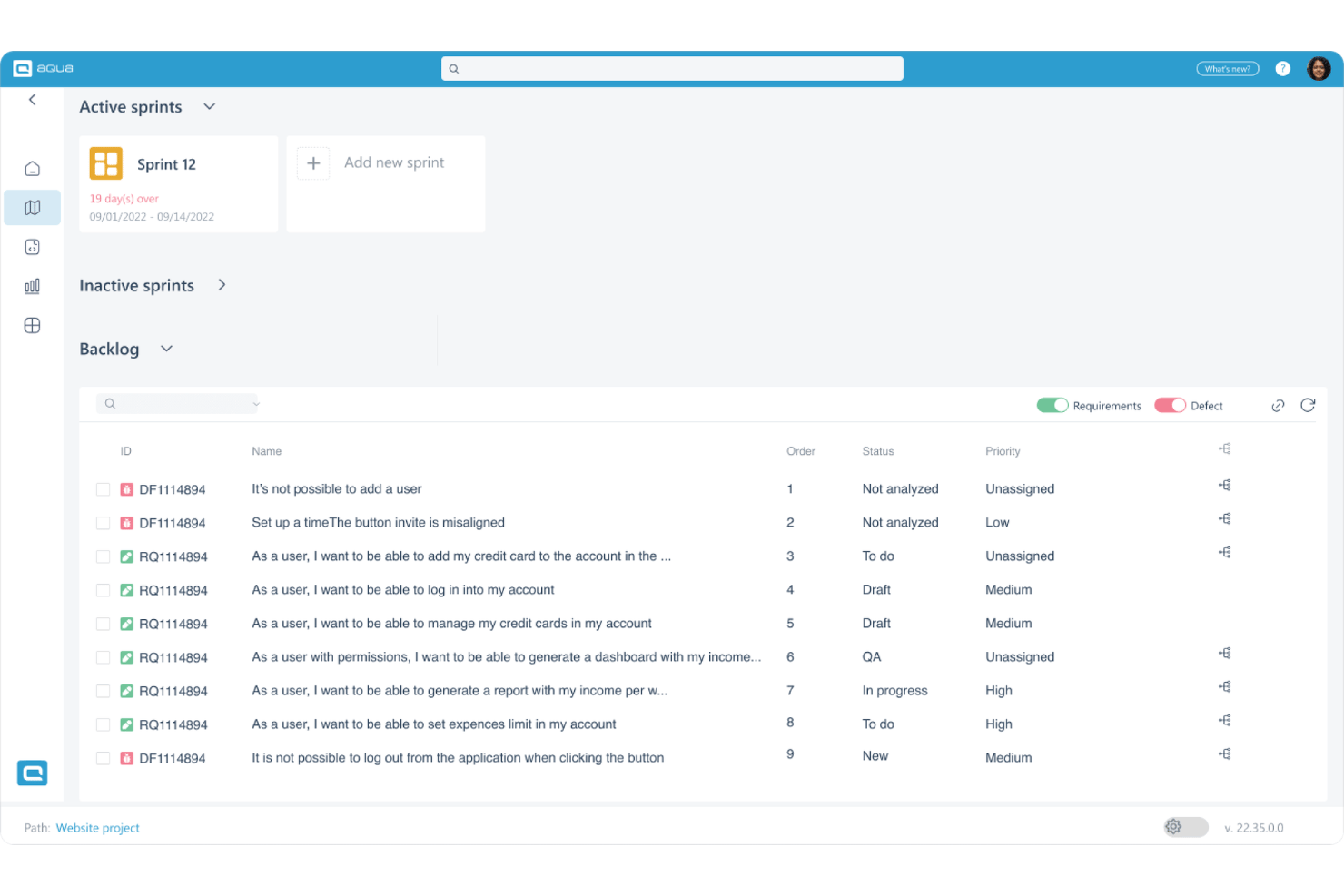Click the defect icon beside order 1 ID
Image resolution: width=1344 pixels, height=896 pixels.
point(127,489)
